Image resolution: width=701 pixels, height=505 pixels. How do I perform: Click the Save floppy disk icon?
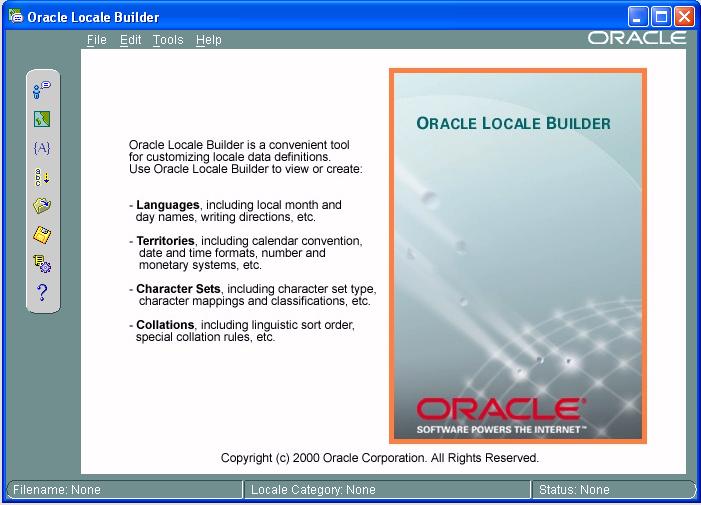pyautogui.click(x=42, y=235)
